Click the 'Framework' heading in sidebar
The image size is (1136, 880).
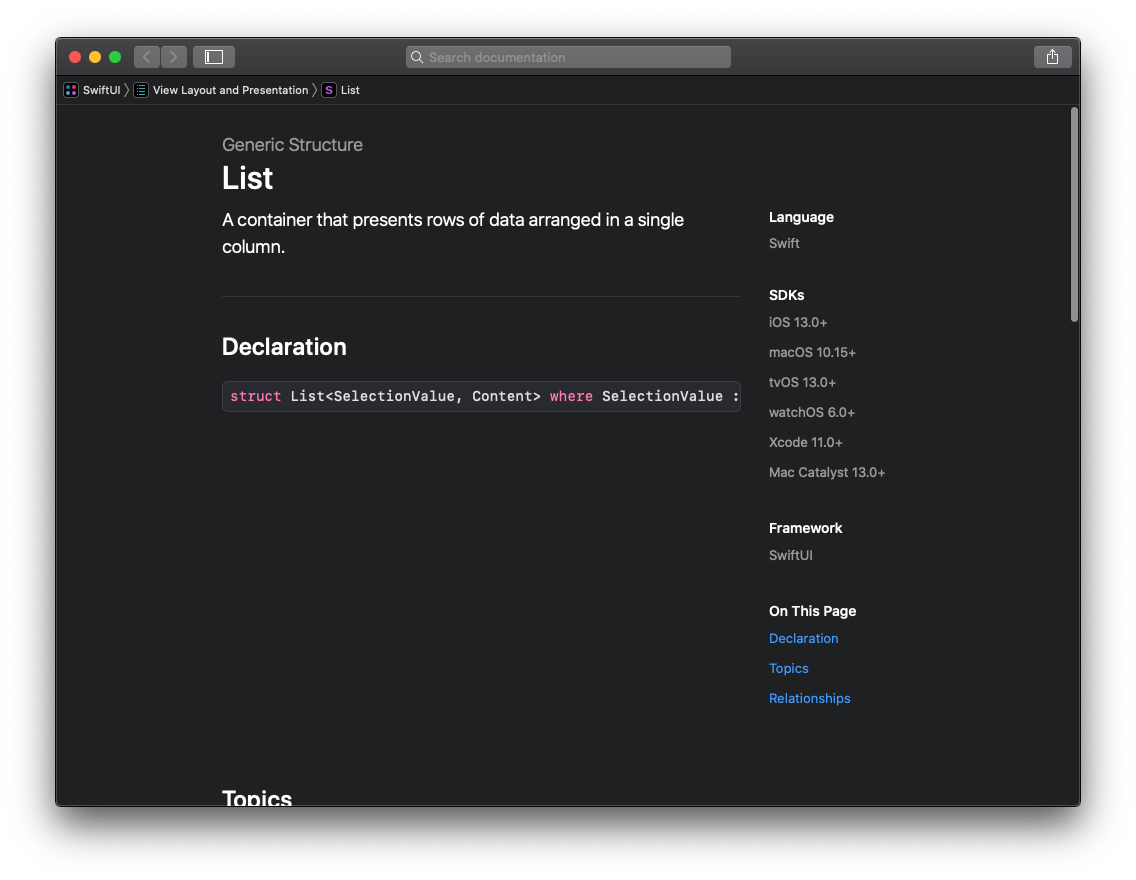(x=805, y=528)
